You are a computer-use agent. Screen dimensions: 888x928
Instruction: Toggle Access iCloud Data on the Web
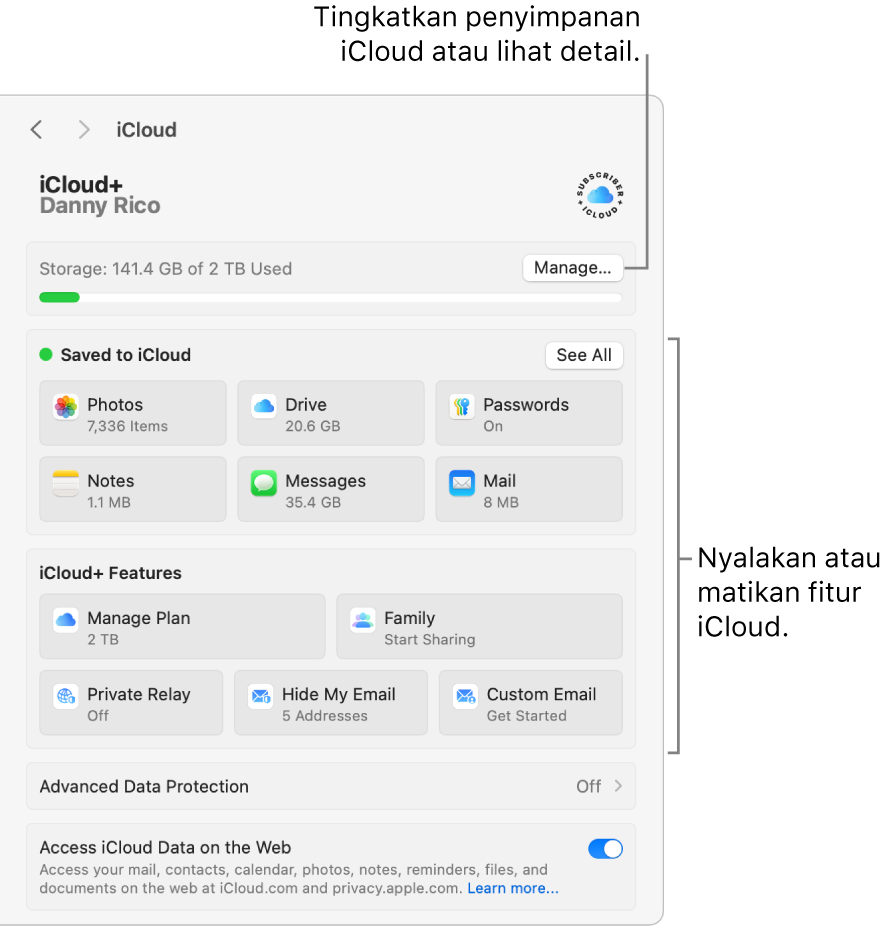point(605,849)
